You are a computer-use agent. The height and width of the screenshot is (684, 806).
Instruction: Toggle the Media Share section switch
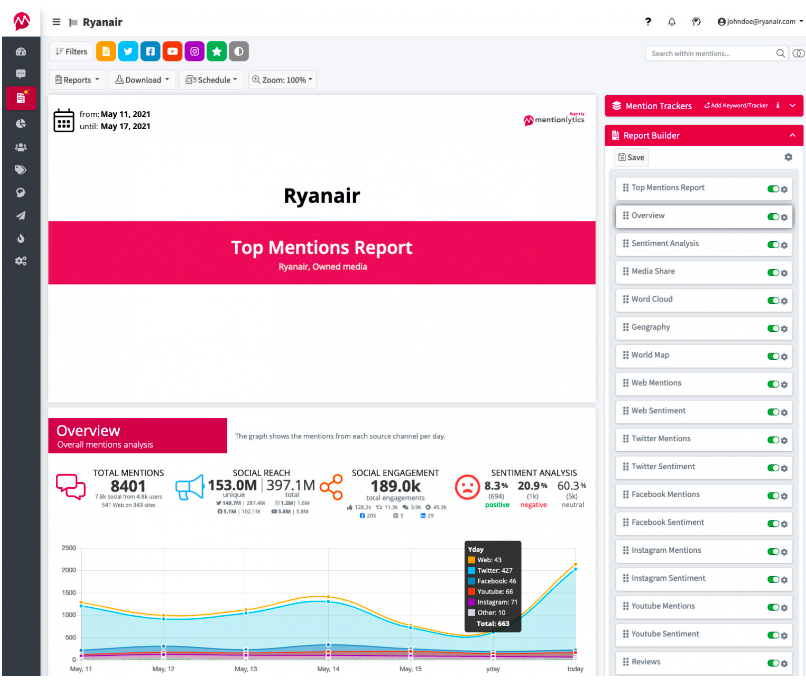(773, 272)
